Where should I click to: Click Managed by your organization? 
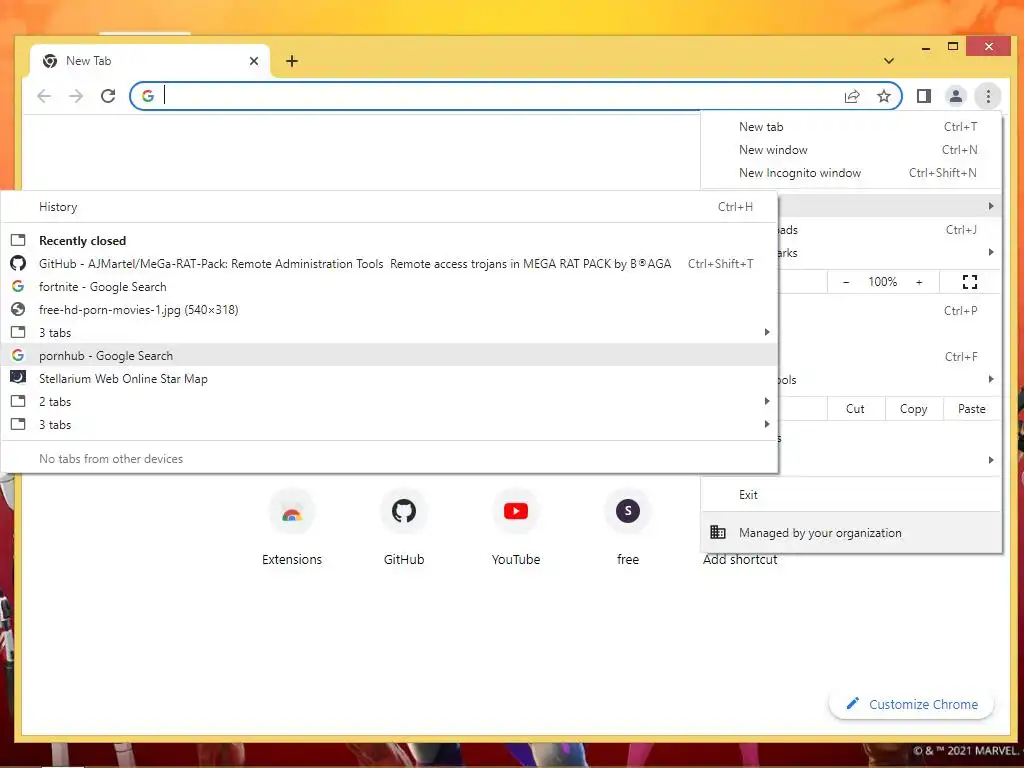coord(851,533)
